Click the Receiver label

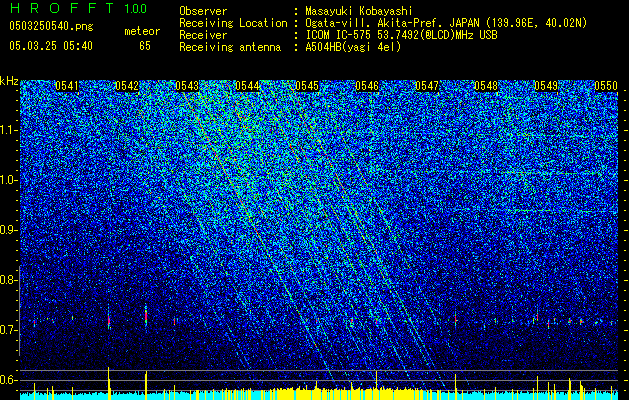(203, 35)
